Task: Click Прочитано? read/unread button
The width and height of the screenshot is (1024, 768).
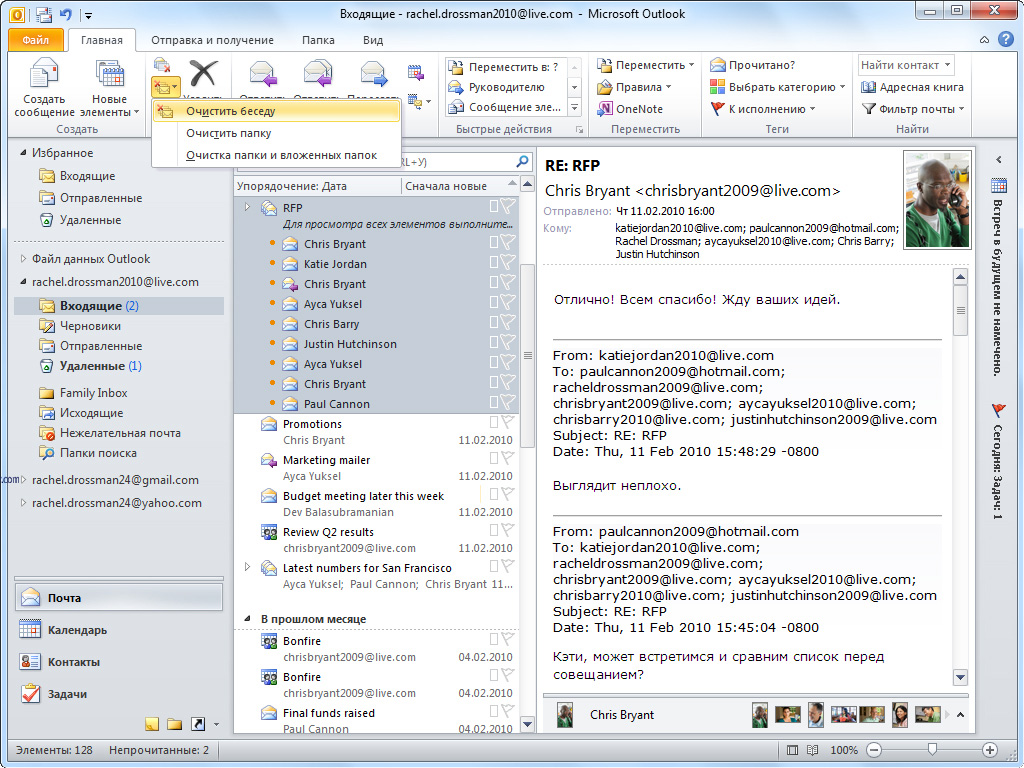Action: pyautogui.click(x=752, y=65)
